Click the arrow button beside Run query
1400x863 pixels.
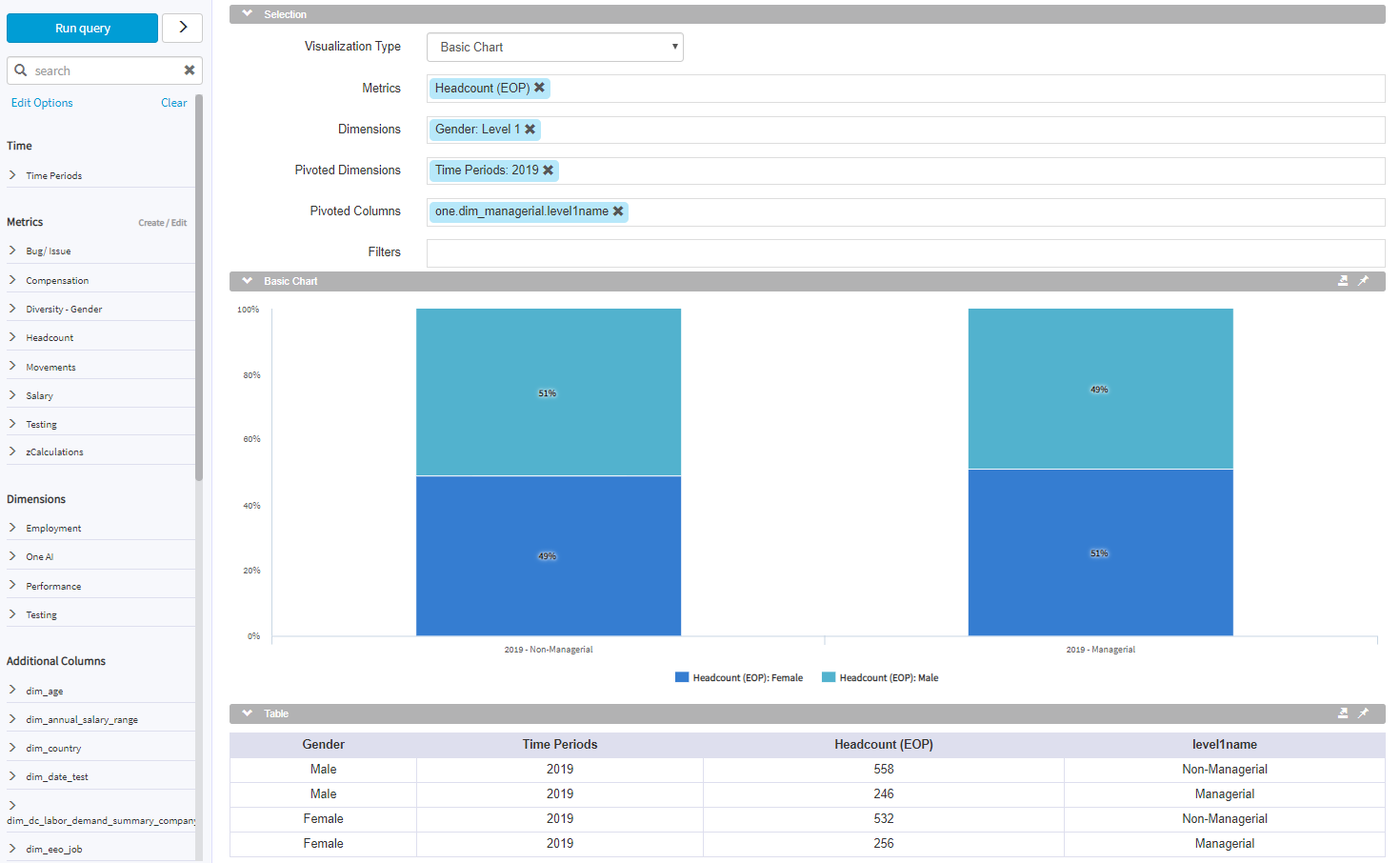click(x=182, y=28)
